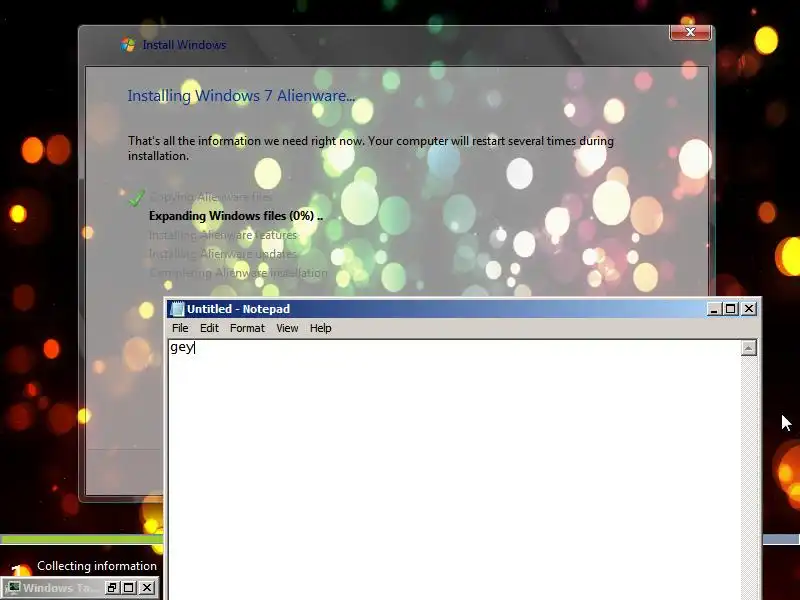Click the "Completing Alienware installation" step
Screen dimensions: 800x600
pyautogui.click(x=238, y=273)
